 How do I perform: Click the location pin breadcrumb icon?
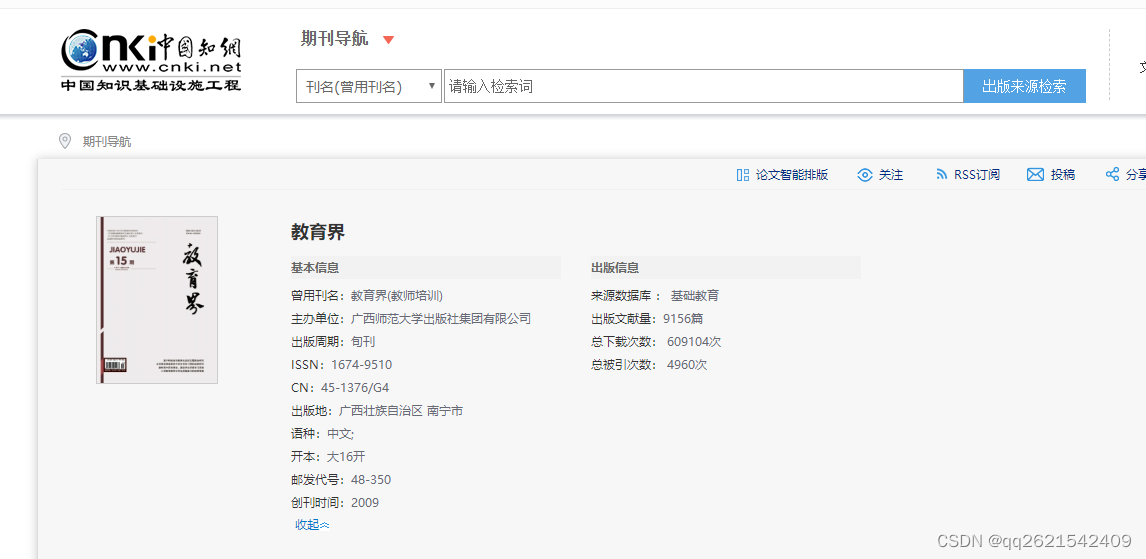tap(65, 141)
